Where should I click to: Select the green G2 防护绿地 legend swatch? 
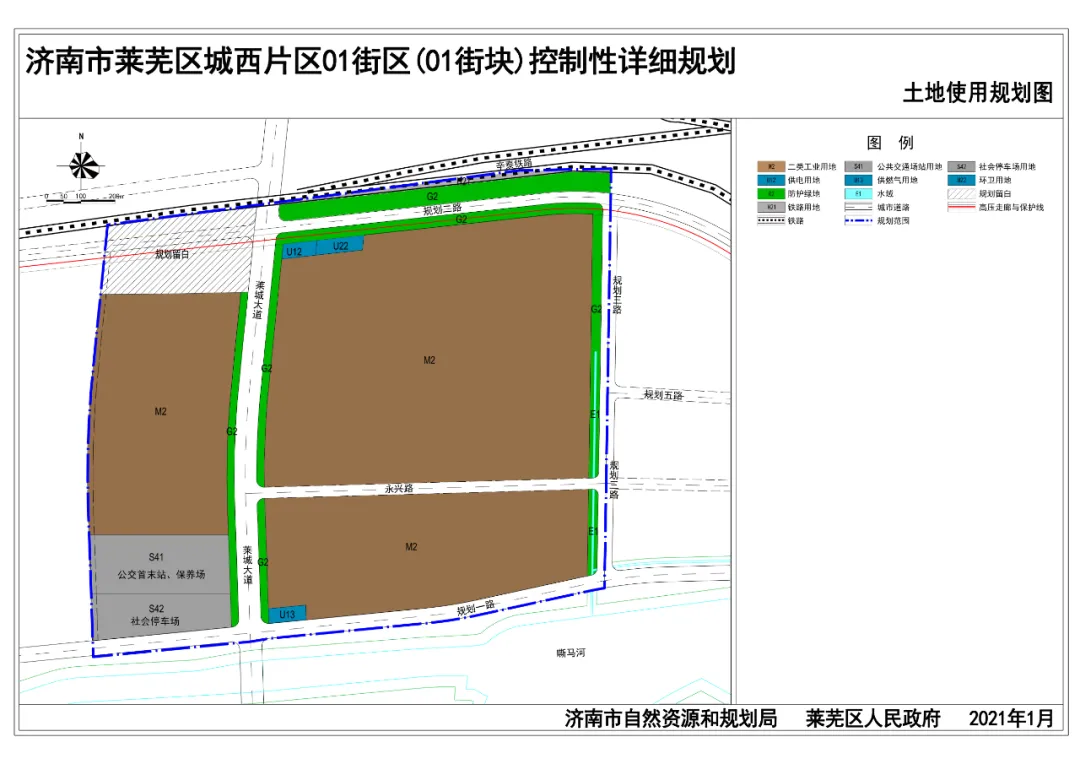(x=771, y=194)
